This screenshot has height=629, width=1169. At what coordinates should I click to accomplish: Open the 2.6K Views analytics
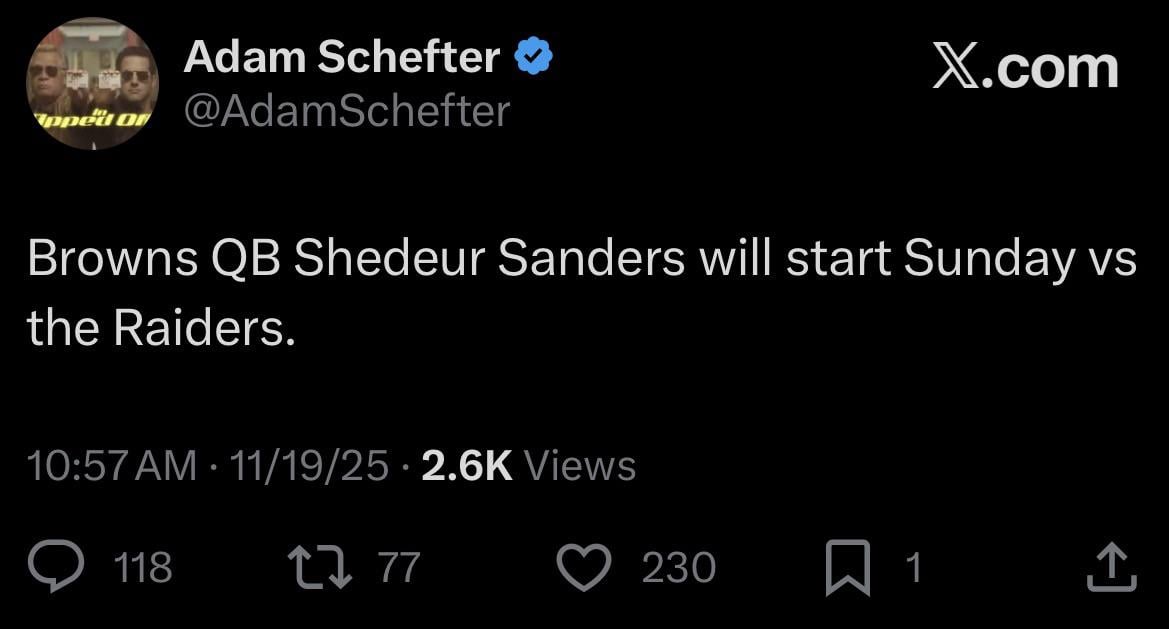click(x=527, y=464)
